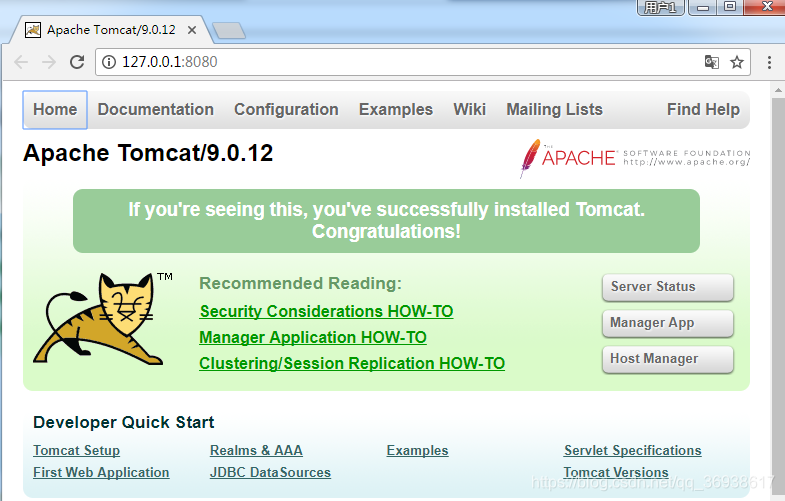Open the Documentation nav item
785x501 pixels.
click(x=156, y=110)
